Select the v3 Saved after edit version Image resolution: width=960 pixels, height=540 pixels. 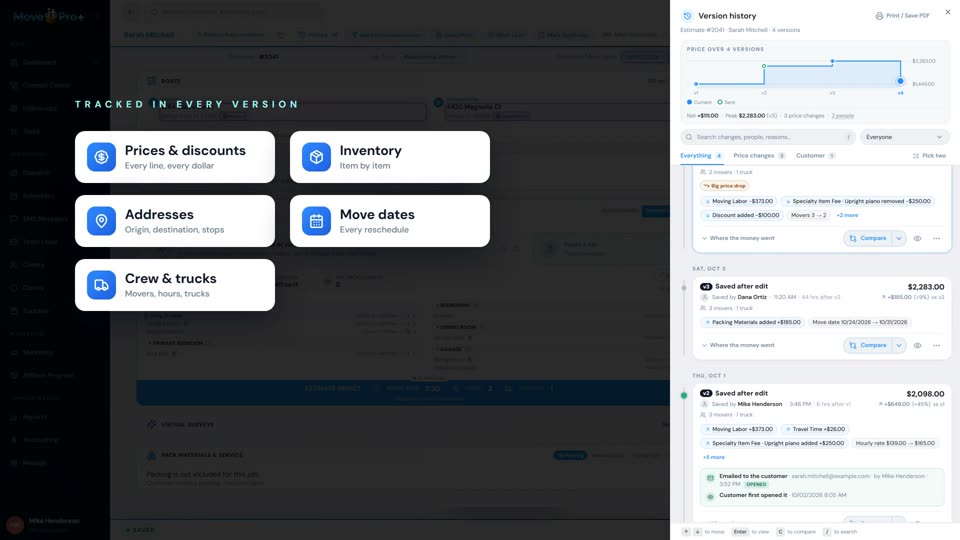[x=822, y=317]
